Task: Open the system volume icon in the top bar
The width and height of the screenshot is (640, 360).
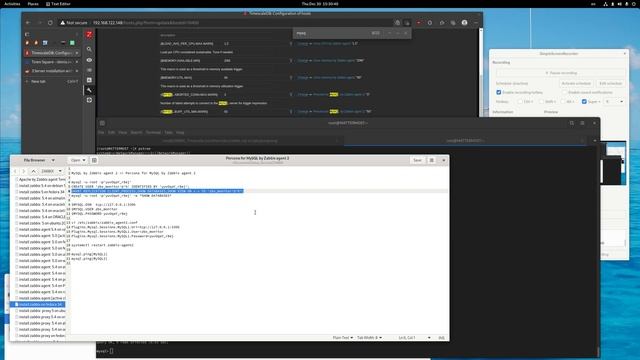Action: click(620, 4)
